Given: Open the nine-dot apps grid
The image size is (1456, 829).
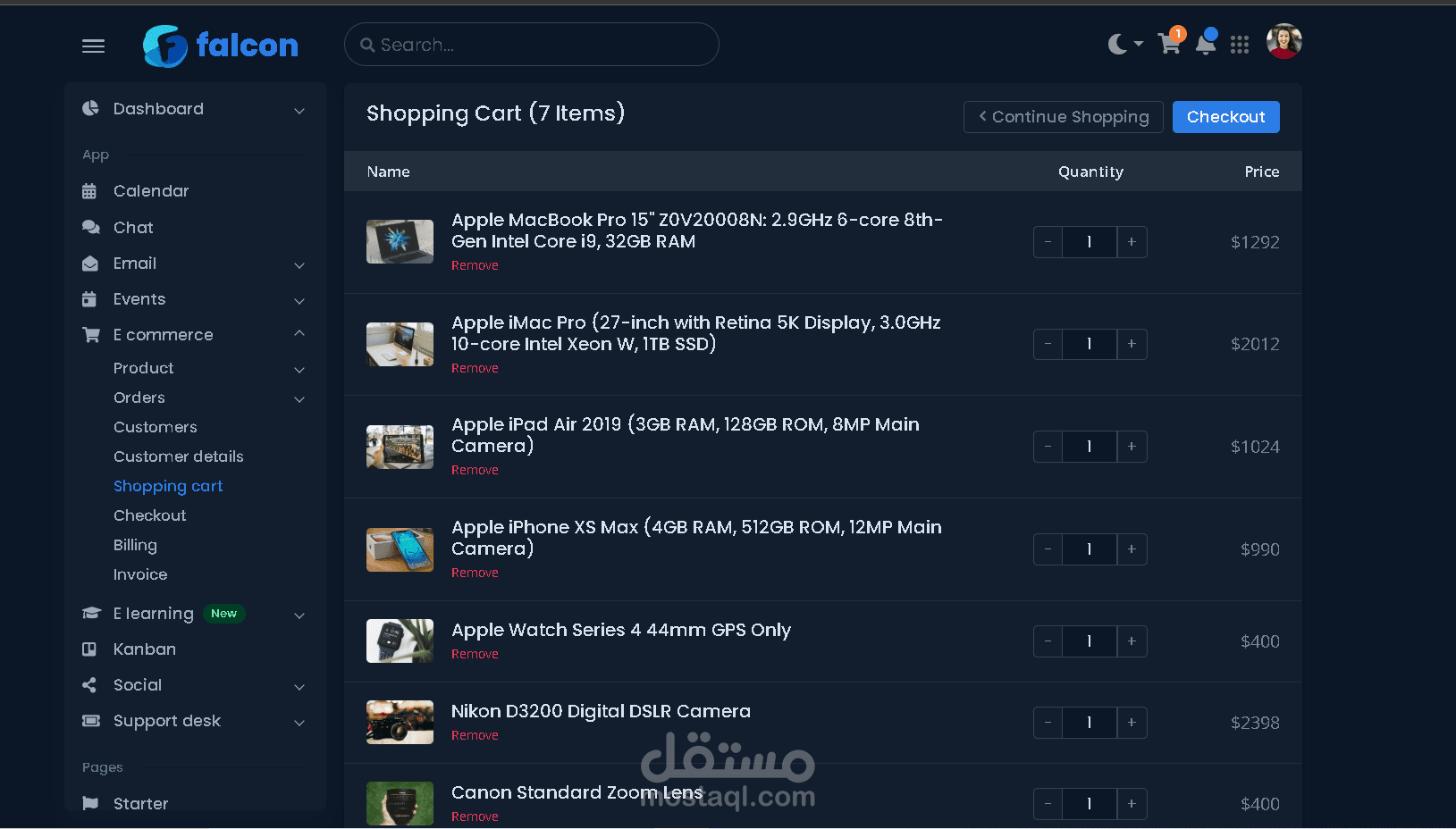Looking at the screenshot, I should coord(1240,45).
